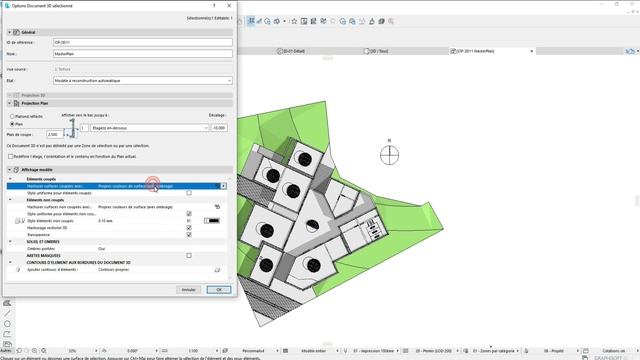
Task: Tick the ARETES MASQUEES checkbox
Action: pyautogui.click(x=189, y=256)
